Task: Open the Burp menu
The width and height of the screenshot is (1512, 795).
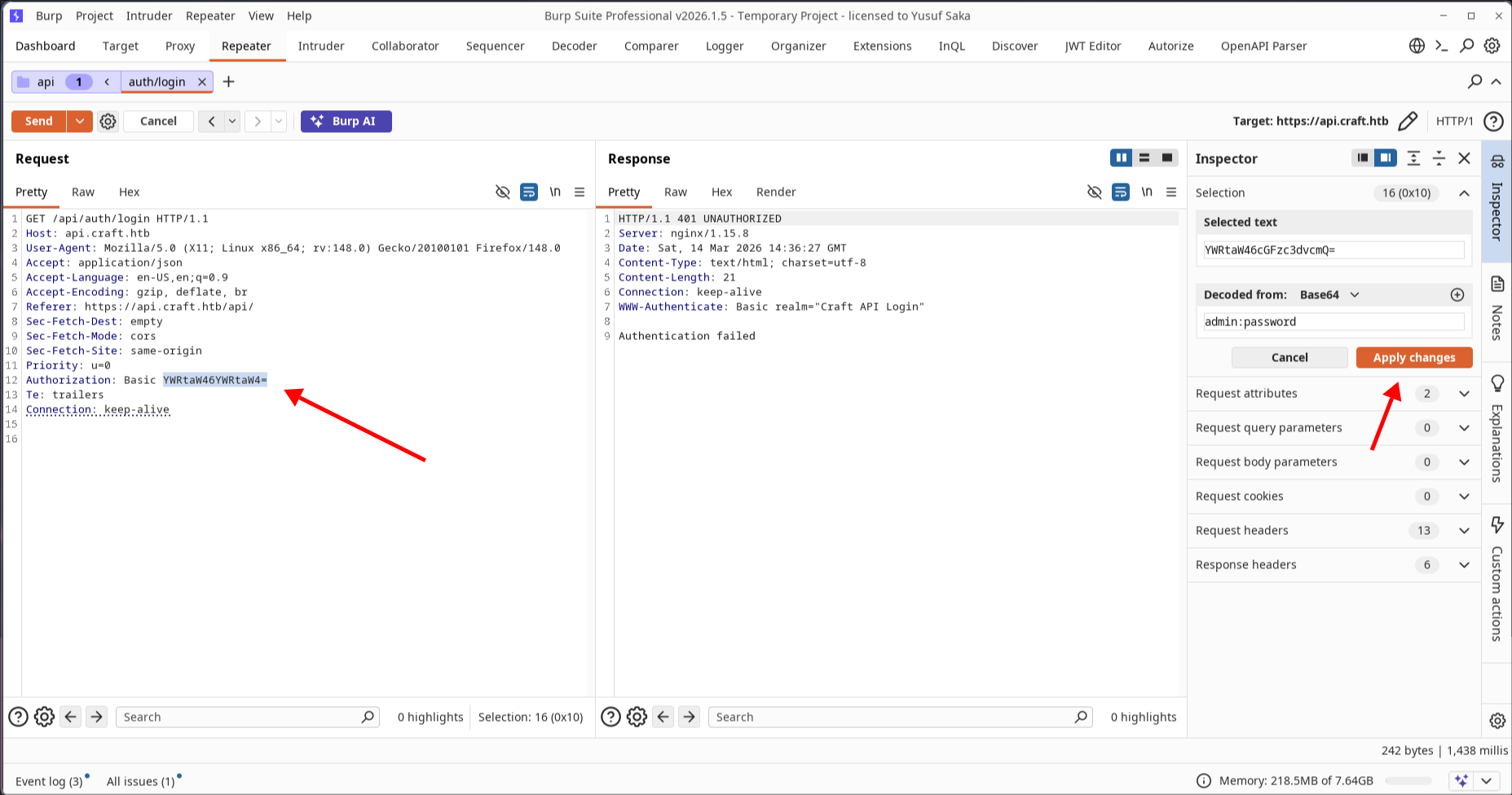Action: 49,15
